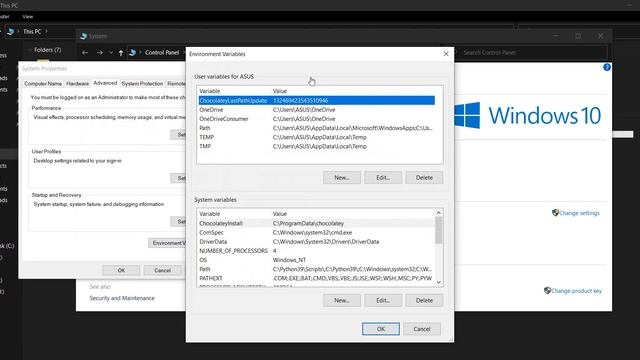The image size is (640, 360).
Task: Click Edit button under user variables
Action: pos(383,178)
